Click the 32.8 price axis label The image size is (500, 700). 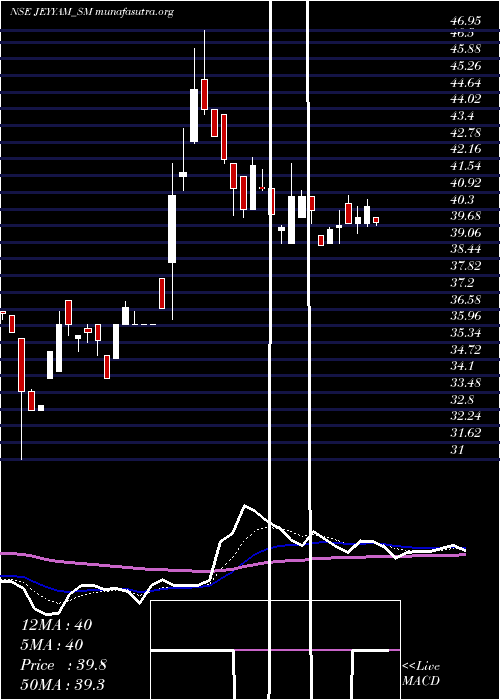pos(462,400)
